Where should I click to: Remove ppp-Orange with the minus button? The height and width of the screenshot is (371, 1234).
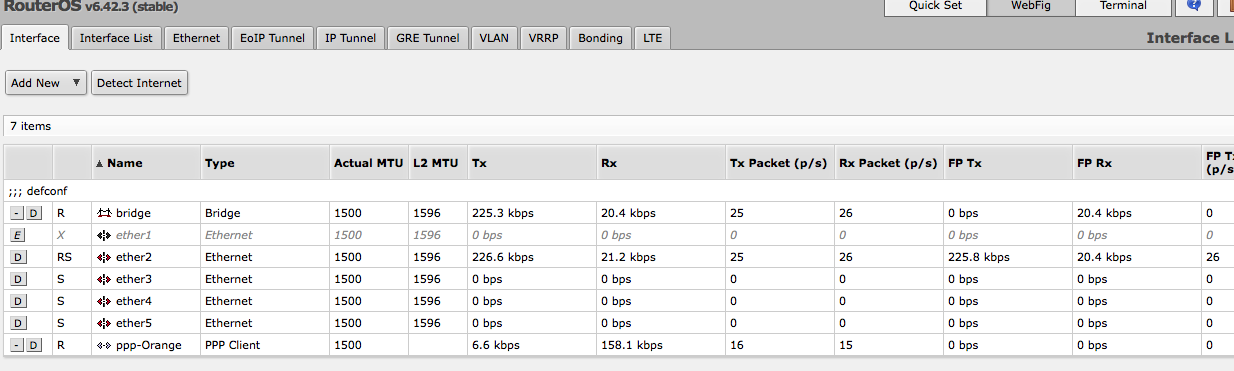(17, 345)
